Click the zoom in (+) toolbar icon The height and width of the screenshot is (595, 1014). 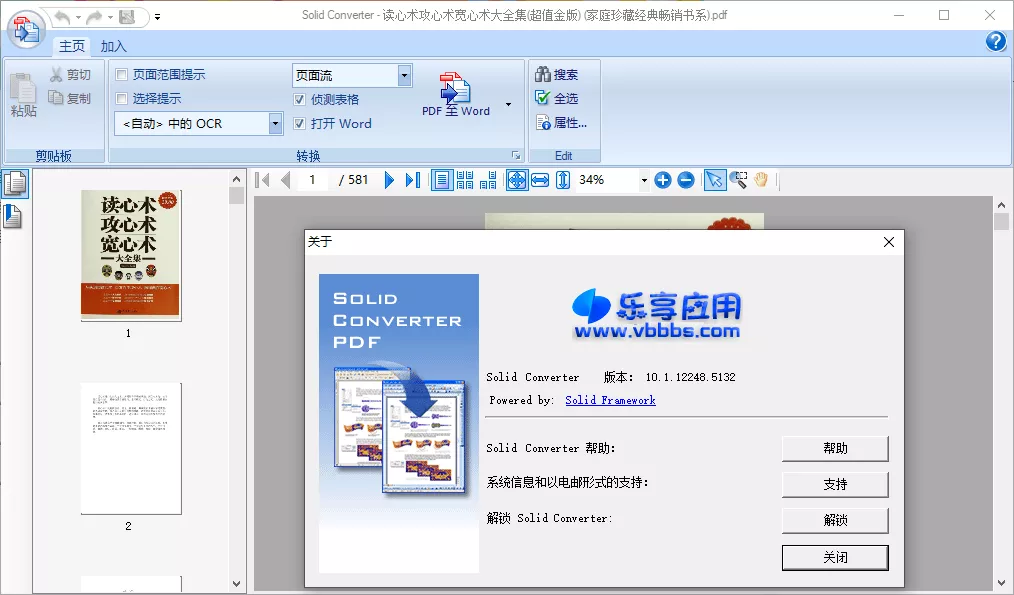(663, 180)
